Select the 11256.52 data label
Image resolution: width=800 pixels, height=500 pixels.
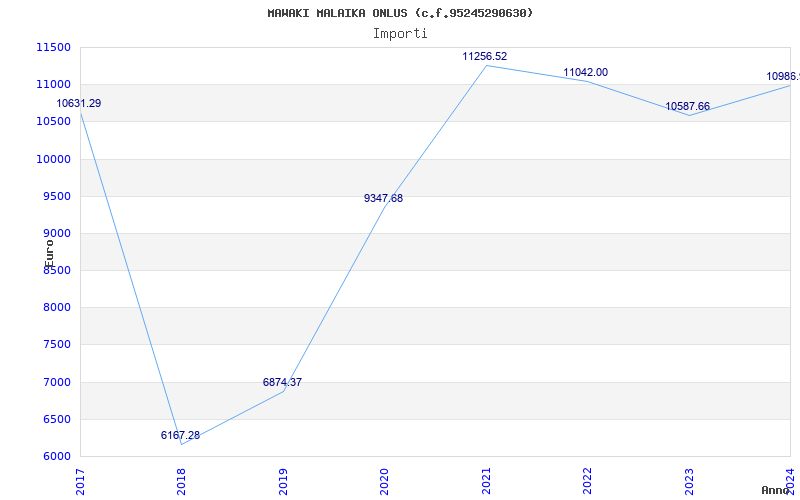pos(485,57)
